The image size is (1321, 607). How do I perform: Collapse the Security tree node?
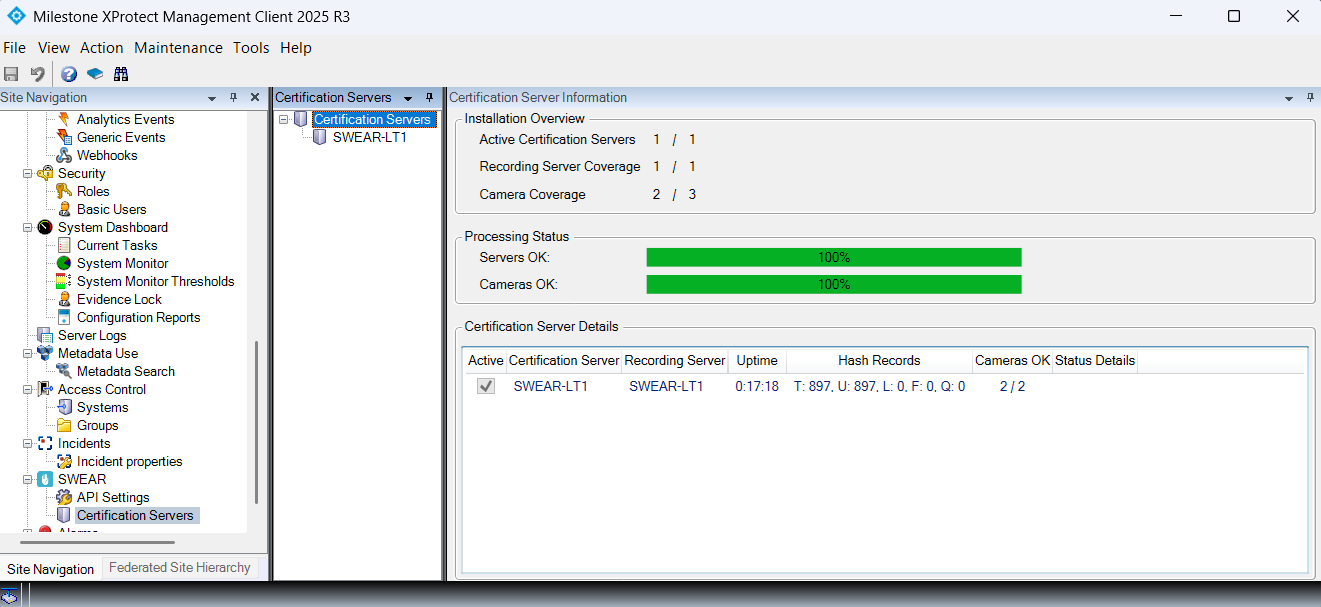[x=28, y=174]
